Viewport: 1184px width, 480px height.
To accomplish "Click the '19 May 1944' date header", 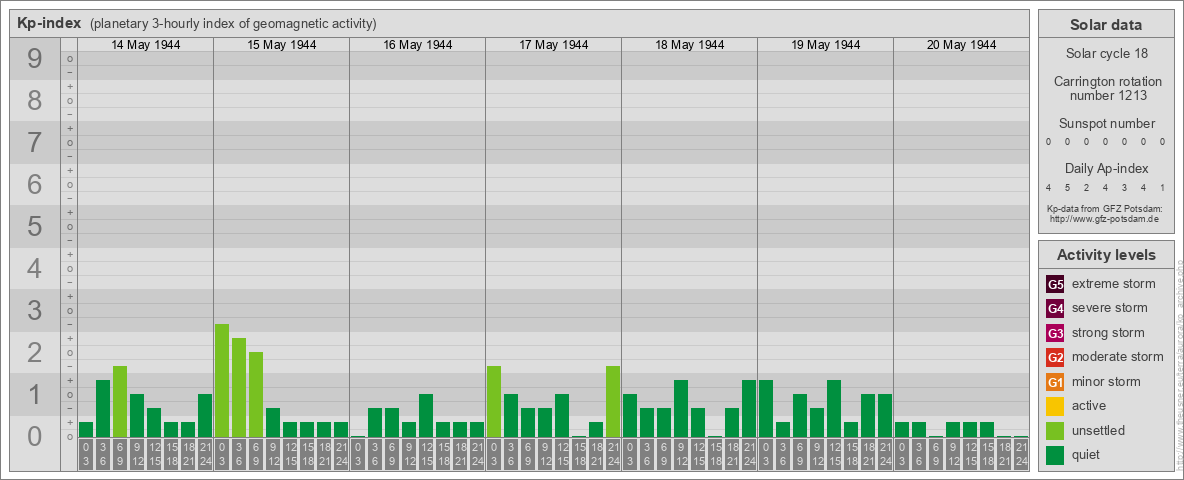I will [825, 45].
